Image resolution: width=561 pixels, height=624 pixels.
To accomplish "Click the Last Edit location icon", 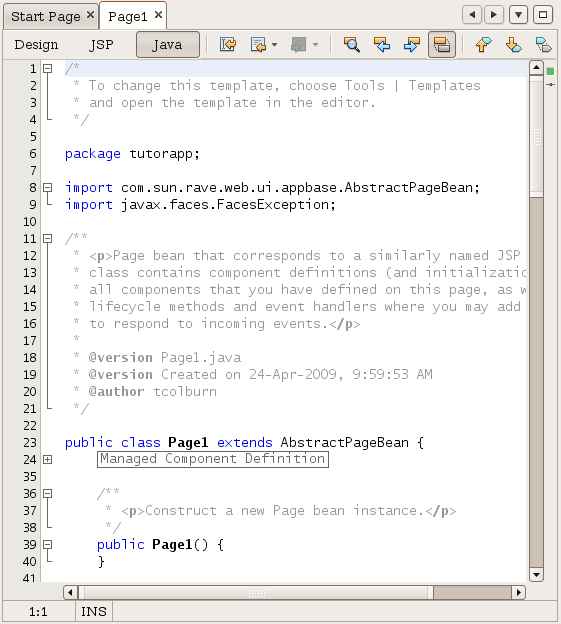I will tap(228, 45).
